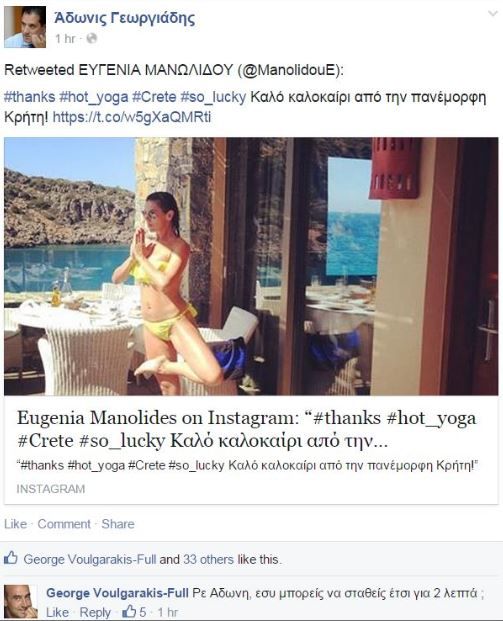The image size is (503, 621).
Task: Open Eugenia Manolides on Instagram headline
Action: point(246,429)
